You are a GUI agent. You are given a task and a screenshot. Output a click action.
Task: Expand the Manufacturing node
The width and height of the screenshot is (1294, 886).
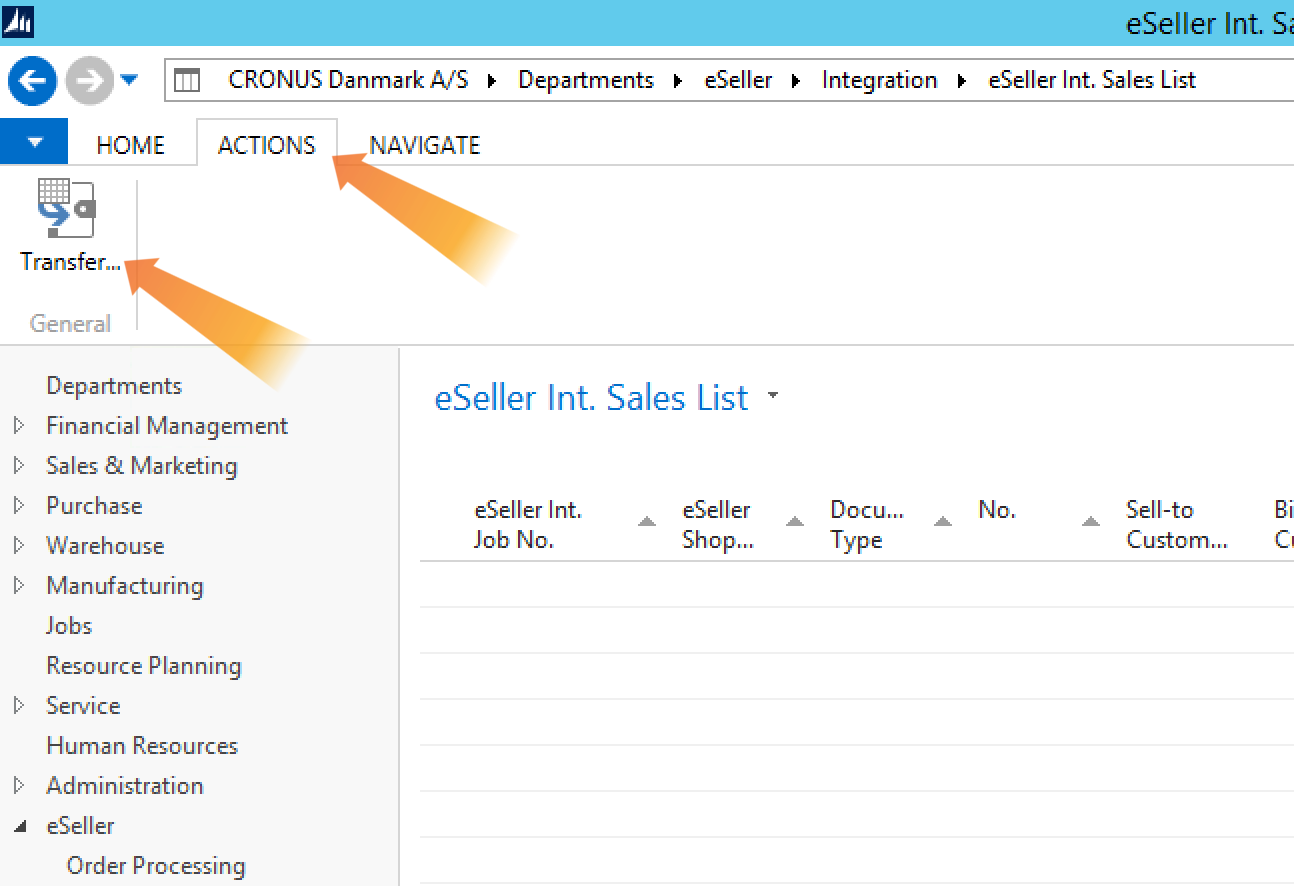point(19,586)
